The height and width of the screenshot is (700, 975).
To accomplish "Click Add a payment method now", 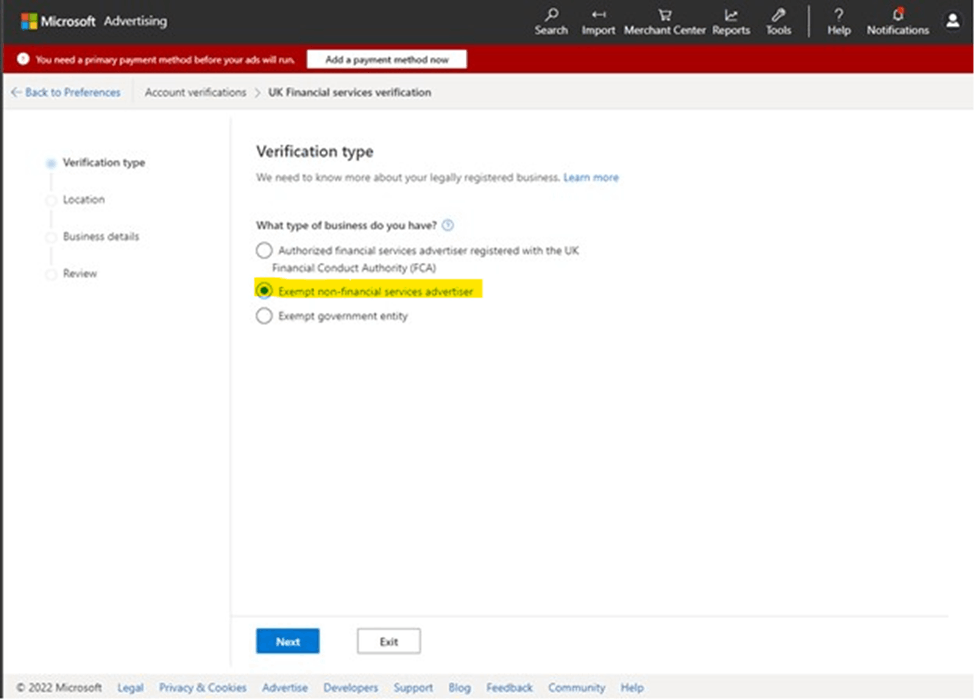I will pos(386,60).
